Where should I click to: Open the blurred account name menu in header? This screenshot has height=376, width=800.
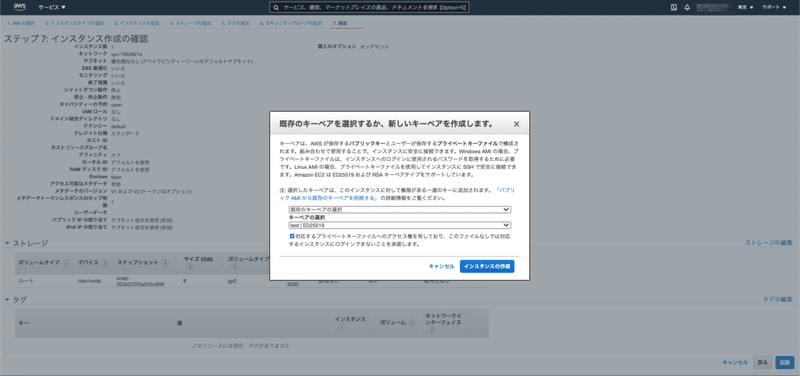[713, 8]
